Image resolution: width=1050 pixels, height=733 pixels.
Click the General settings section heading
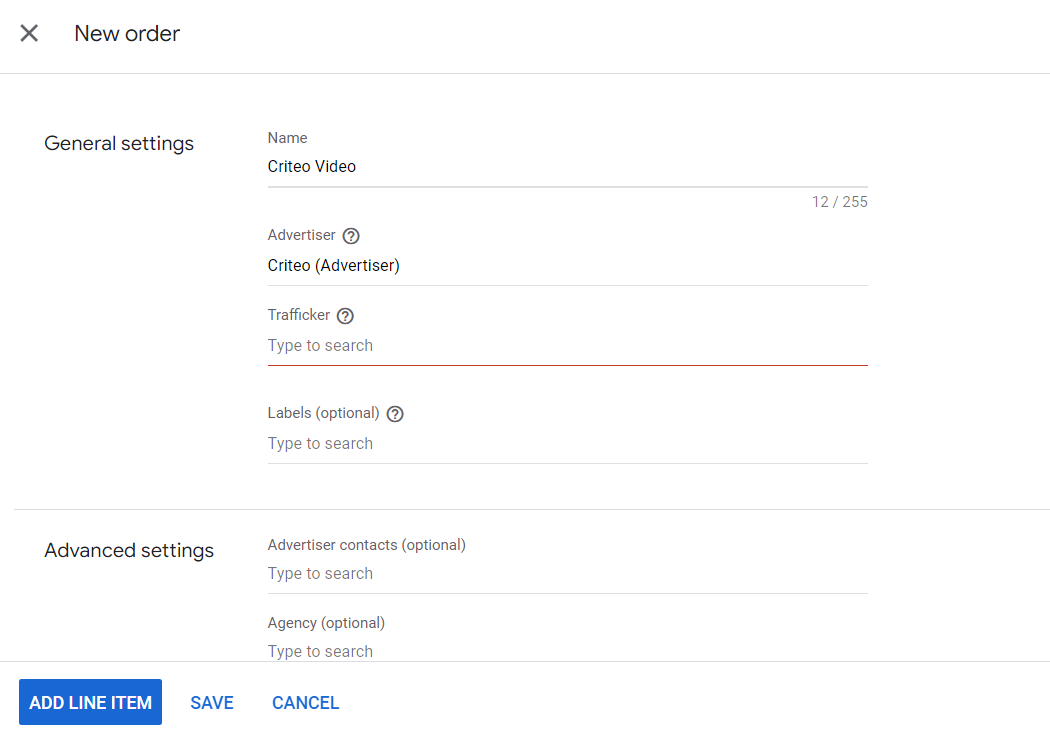[x=119, y=144]
